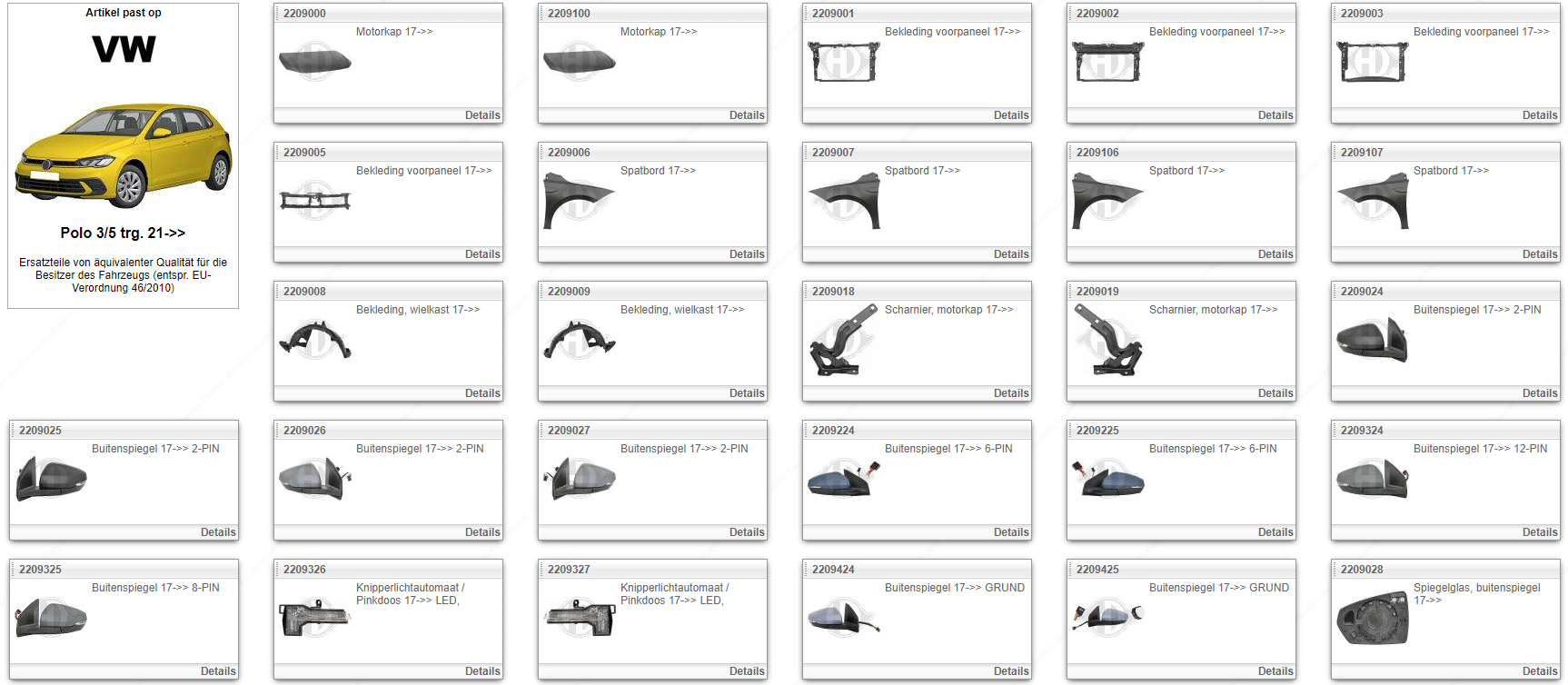Click the mirror image for article 2209024
Screen dimensions: 1568x685
(x=1372, y=340)
